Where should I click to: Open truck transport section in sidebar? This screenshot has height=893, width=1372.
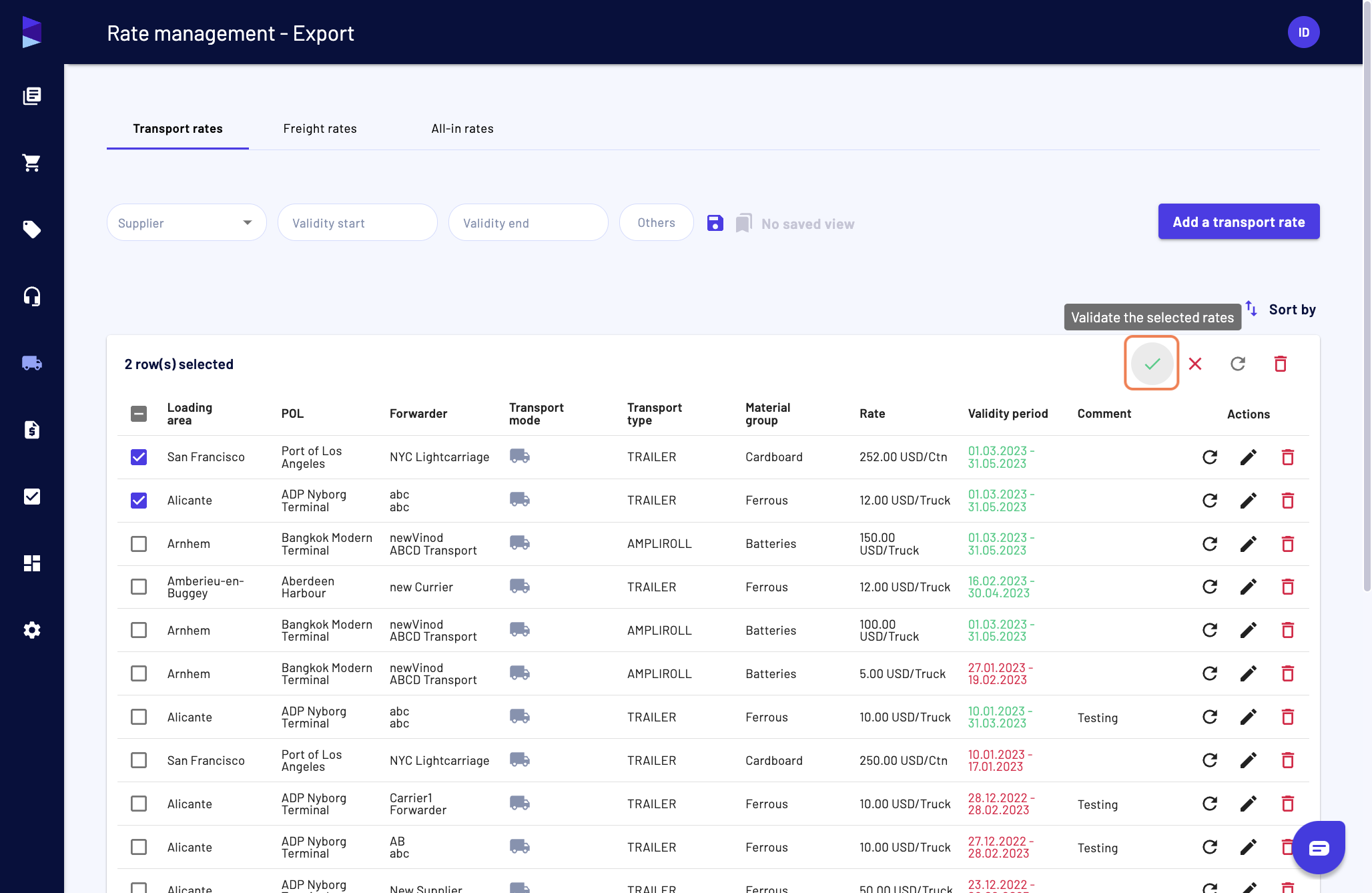(x=32, y=363)
